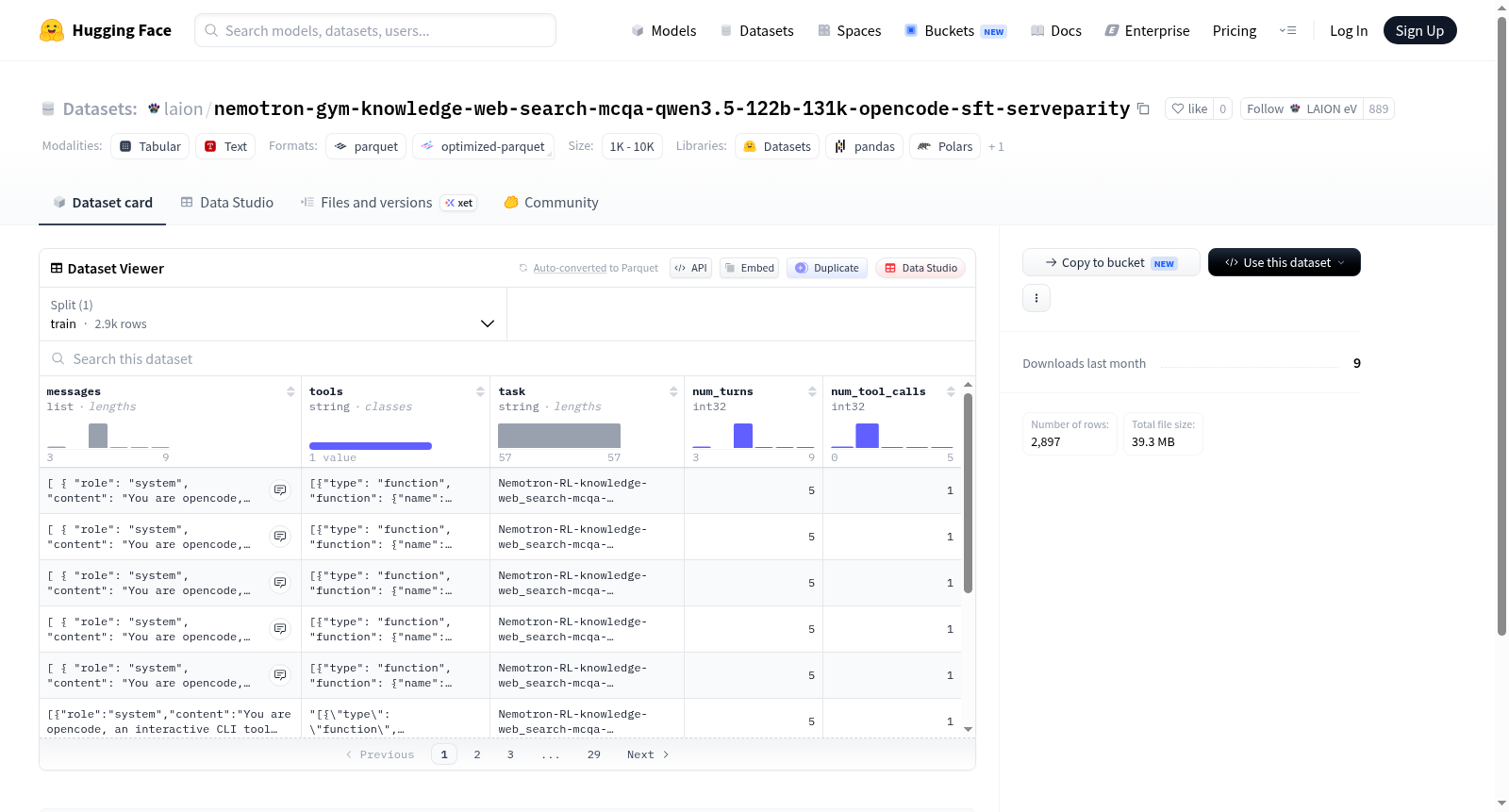This screenshot has height=812, width=1509.
Task: Click the Datasets library tag
Action: click(x=777, y=146)
